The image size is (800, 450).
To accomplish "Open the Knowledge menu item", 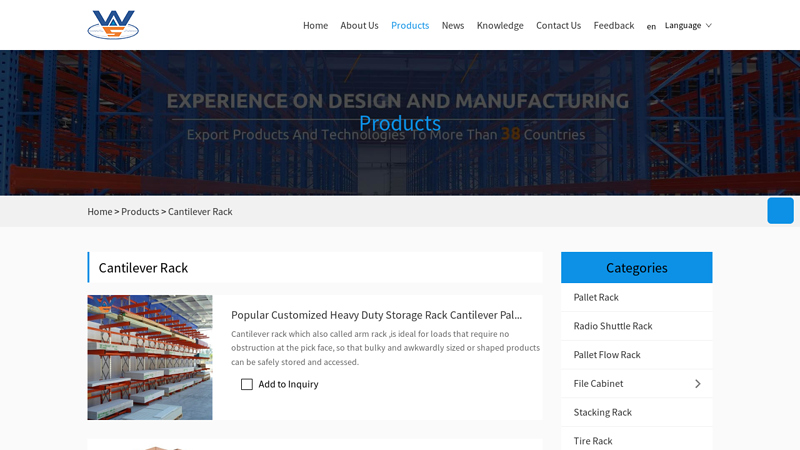I will coord(500,26).
